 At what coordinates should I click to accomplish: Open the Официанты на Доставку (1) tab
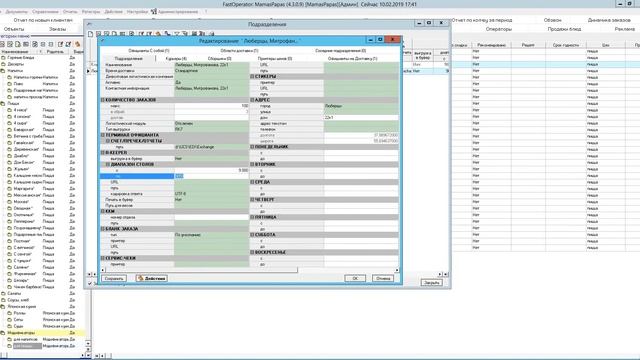[352, 59]
